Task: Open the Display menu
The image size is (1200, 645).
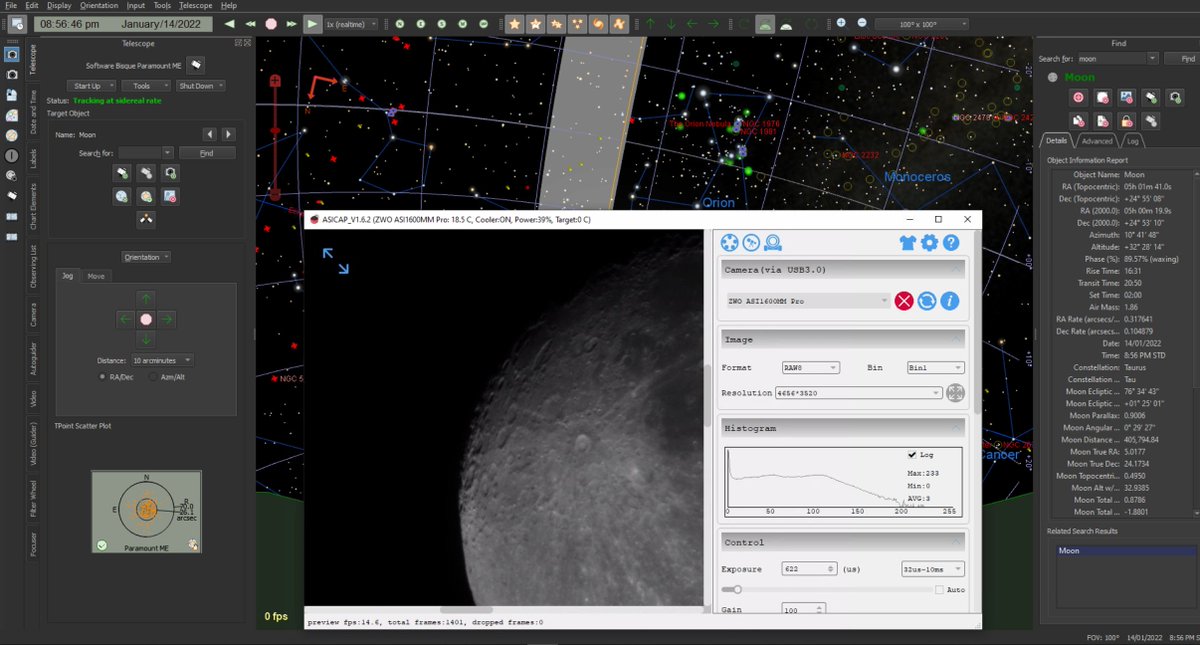Action: pyautogui.click(x=59, y=5)
